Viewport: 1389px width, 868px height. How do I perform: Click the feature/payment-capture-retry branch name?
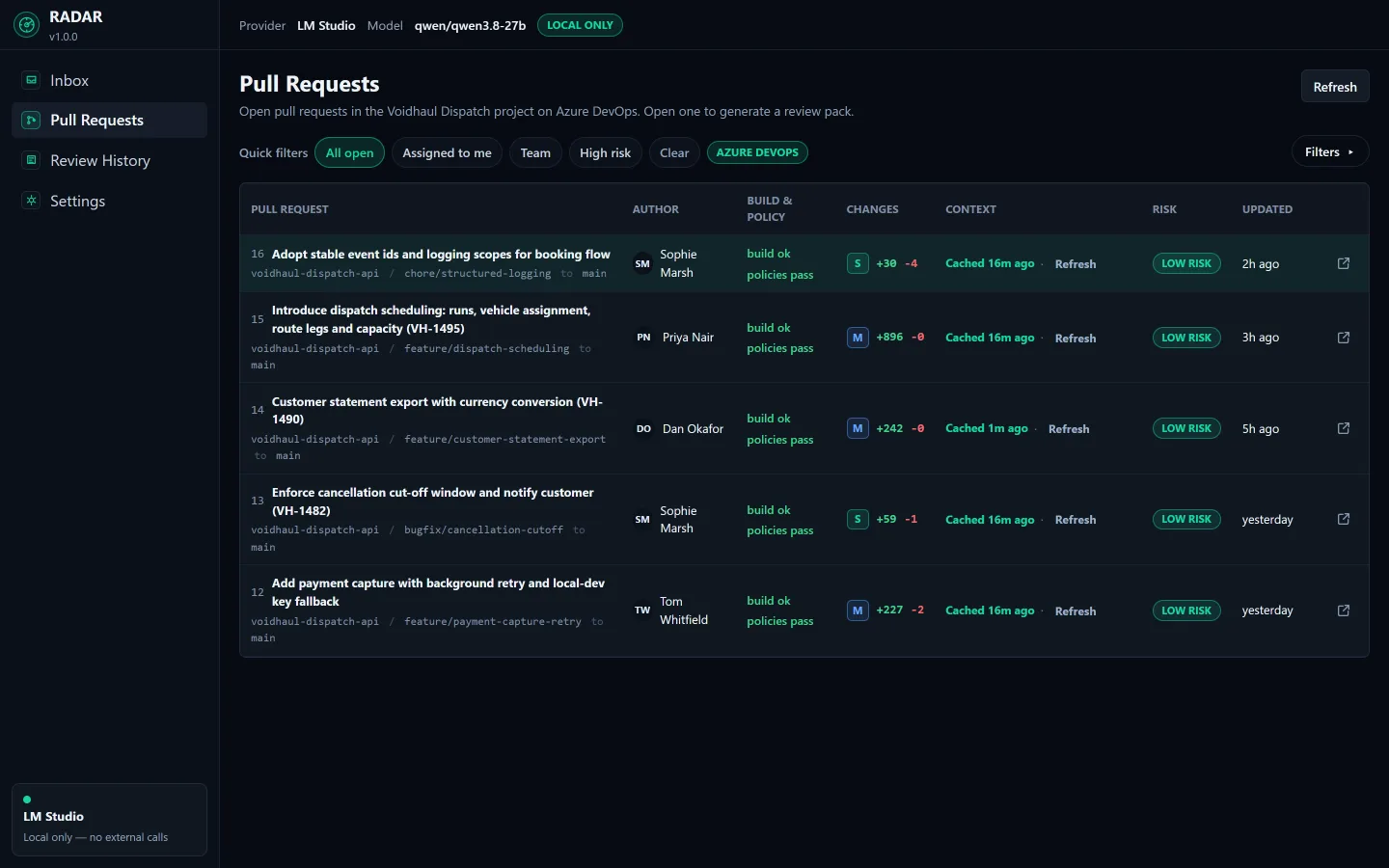[x=493, y=622]
